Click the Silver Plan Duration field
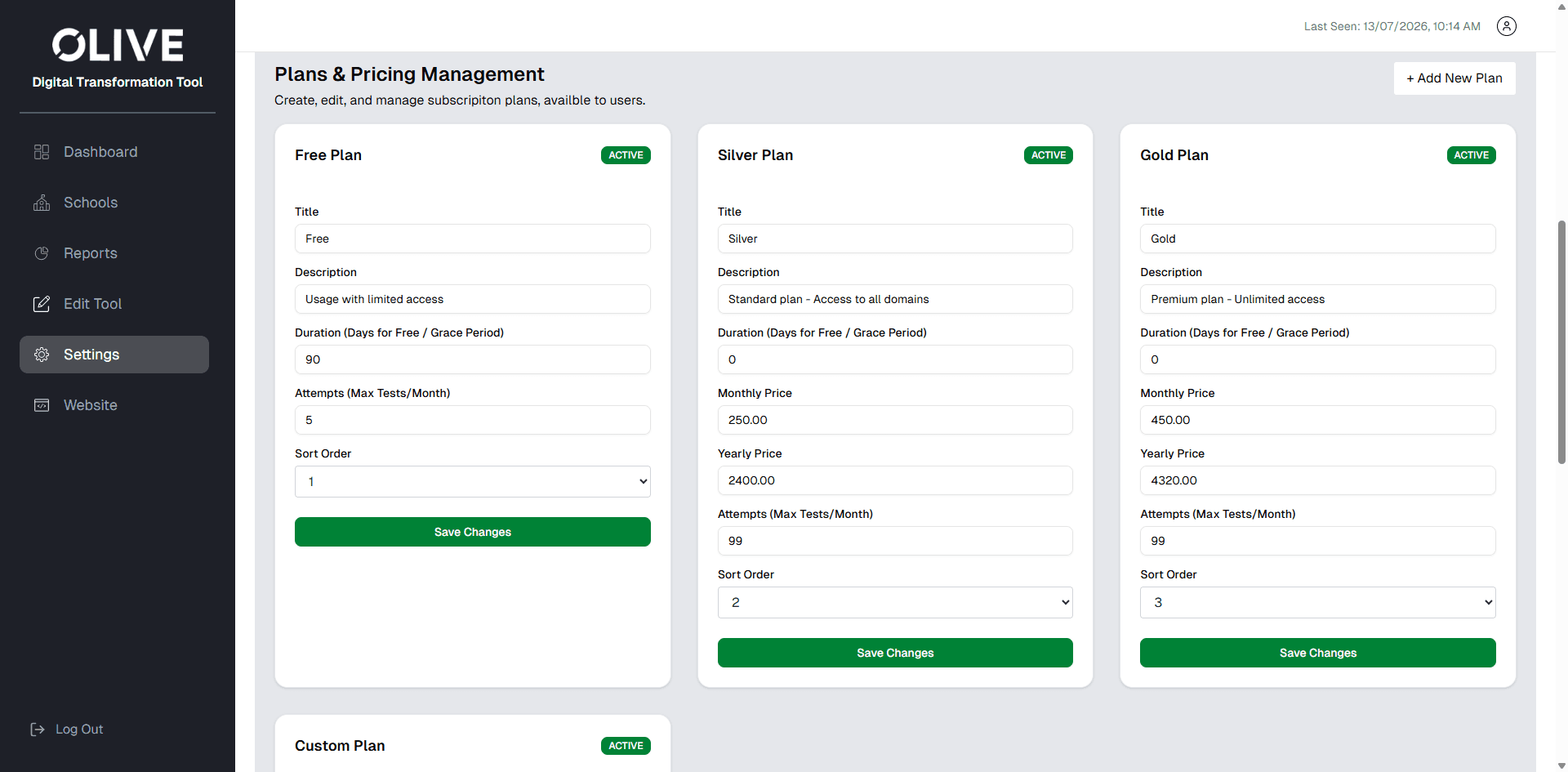 pos(895,359)
